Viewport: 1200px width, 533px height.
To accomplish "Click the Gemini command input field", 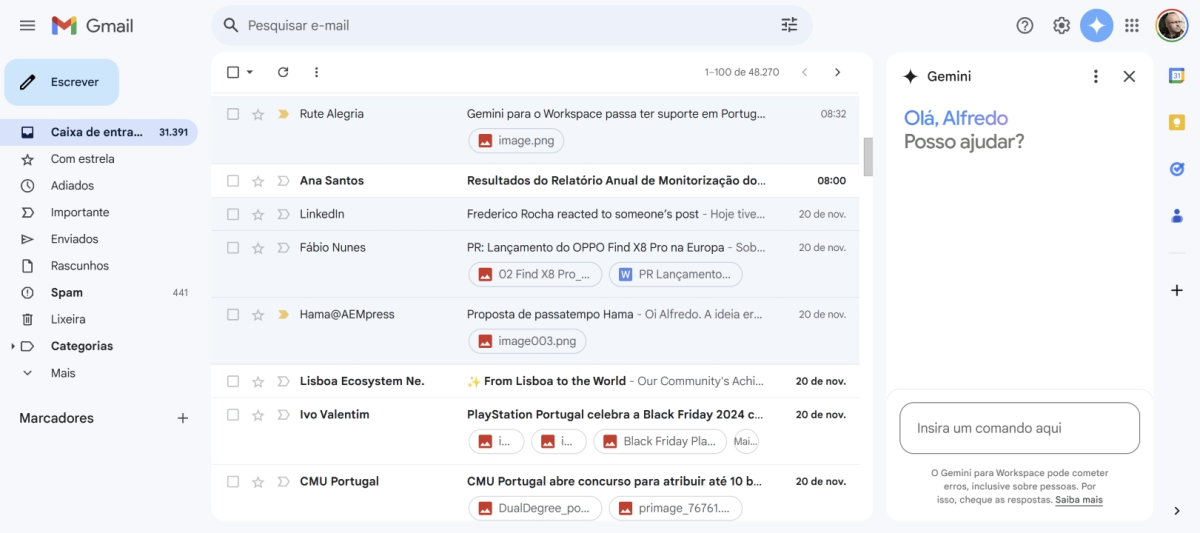I will point(1019,428).
